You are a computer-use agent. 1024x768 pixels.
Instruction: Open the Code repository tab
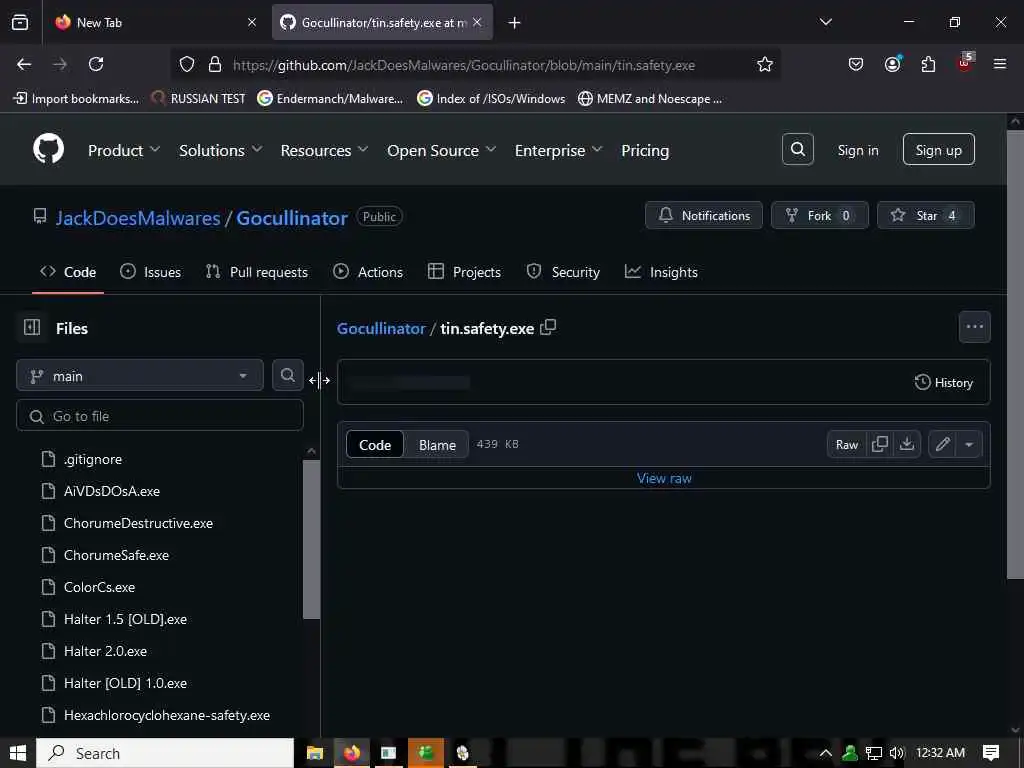pos(68,272)
